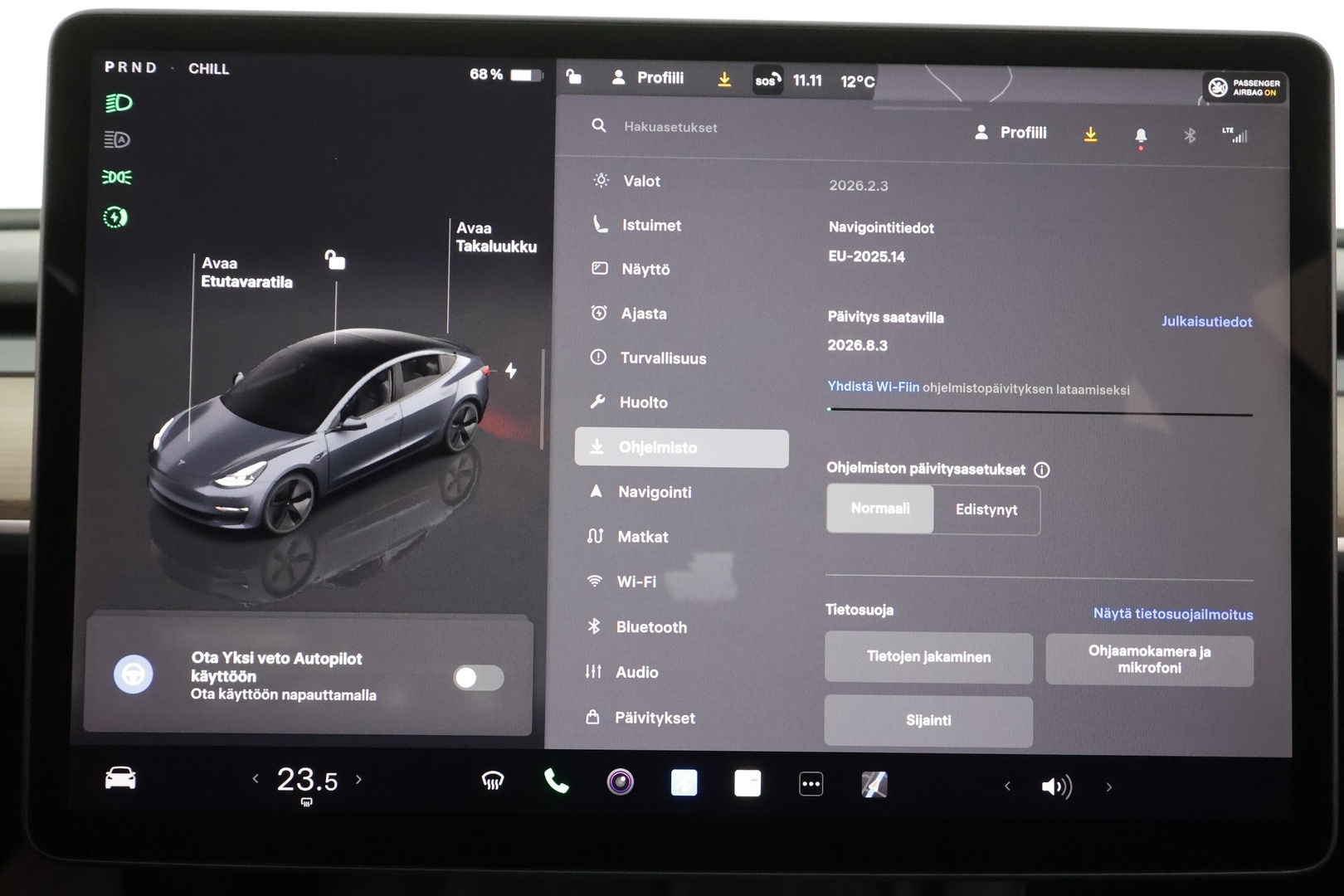Tap the download icon in status bar
Image resolution: width=1344 pixels, height=896 pixels.
click(x=724, y=79)
